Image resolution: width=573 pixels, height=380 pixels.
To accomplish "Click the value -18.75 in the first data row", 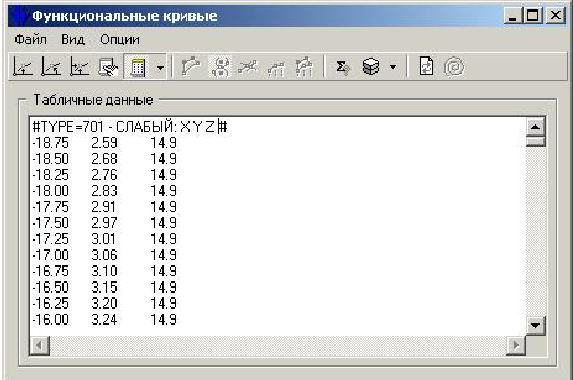I will click(x=50, y=143).
